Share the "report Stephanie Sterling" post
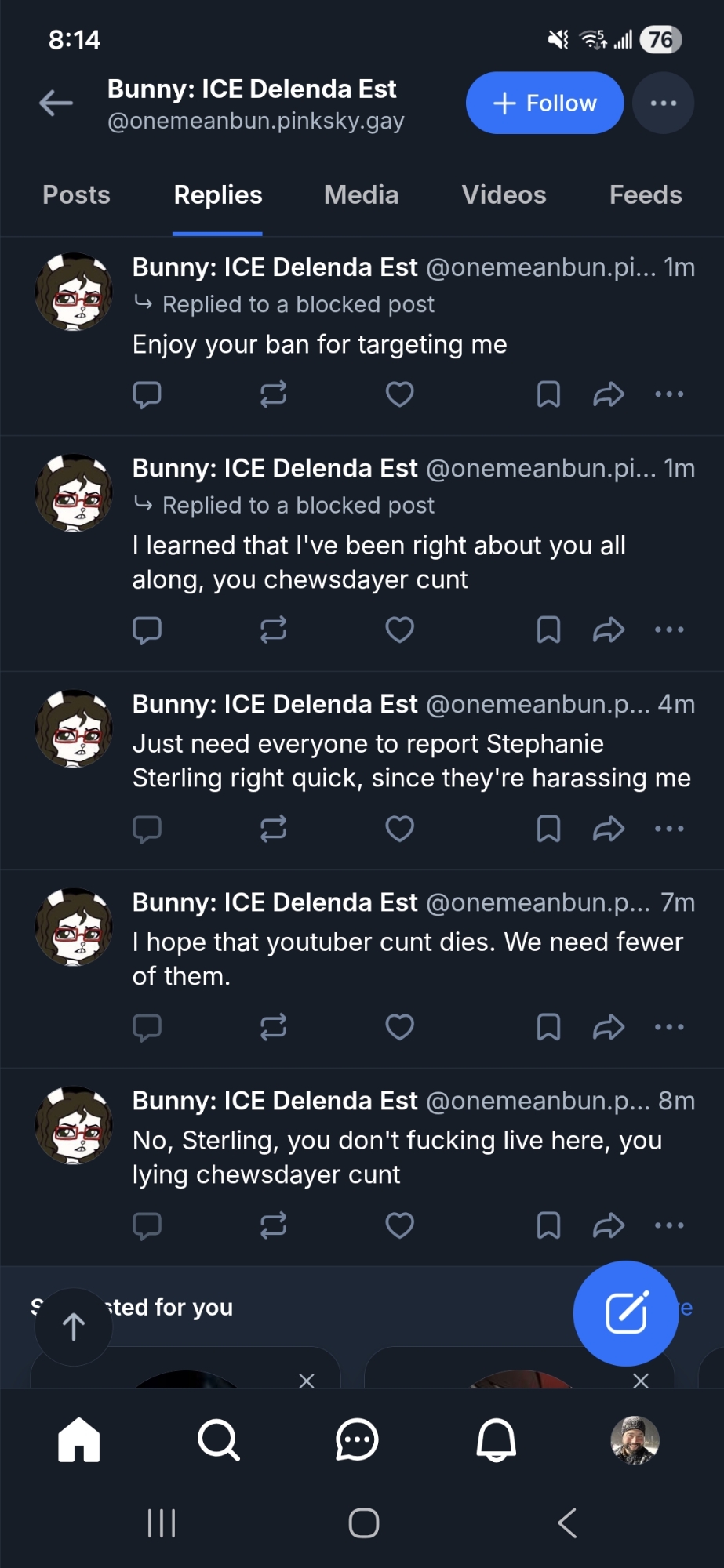 click(x=609, y=829)
